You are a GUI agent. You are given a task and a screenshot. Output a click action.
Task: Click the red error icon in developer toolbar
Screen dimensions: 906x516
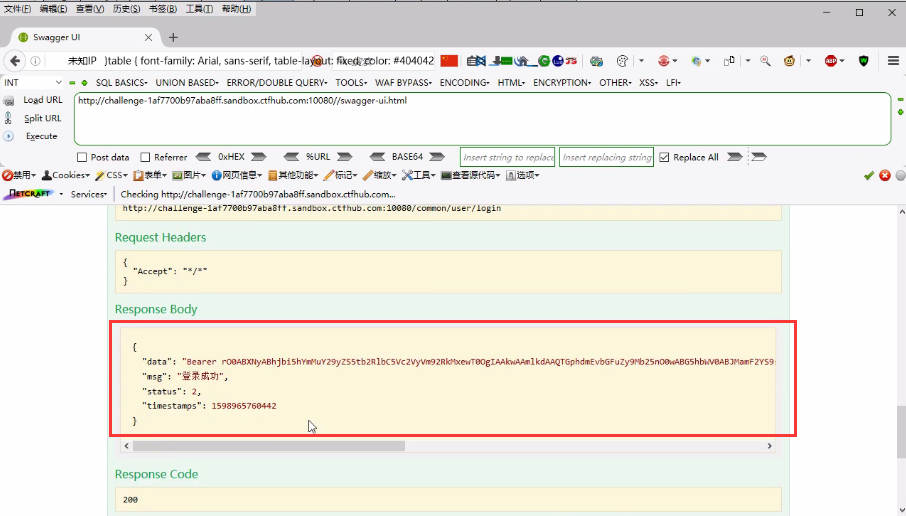click(884, 175)
